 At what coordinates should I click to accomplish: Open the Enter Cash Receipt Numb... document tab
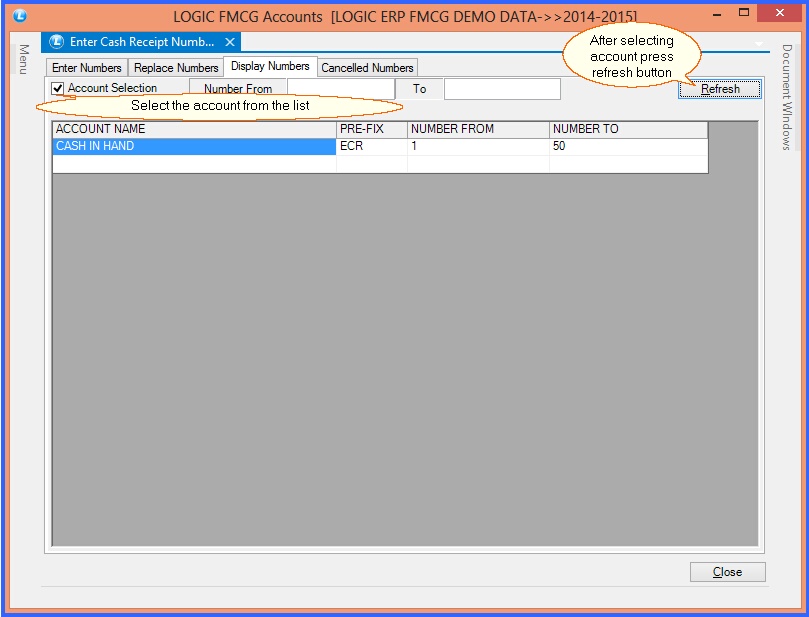click(141, 42)
